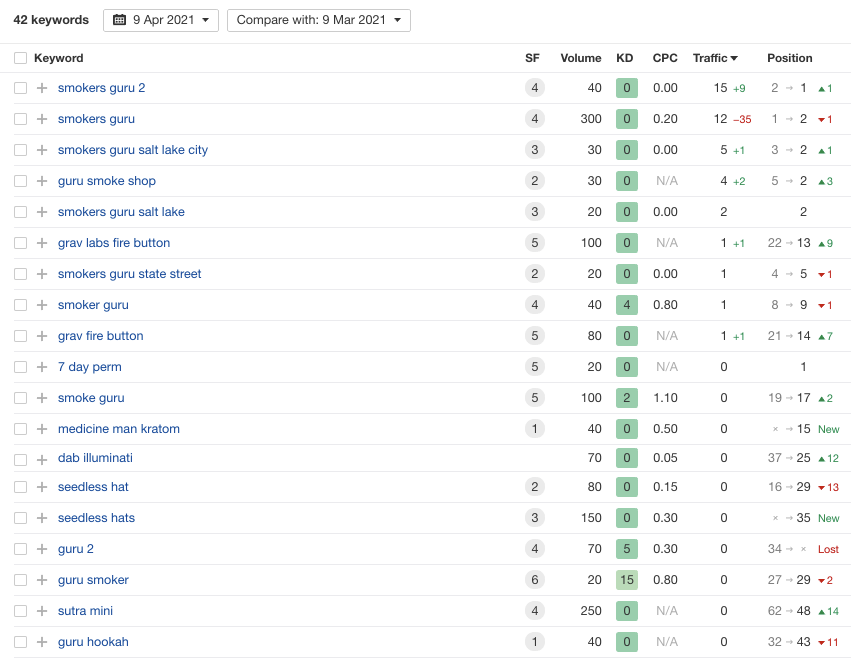The height and width of the screenshot is (660, 851).
Task: Click New status for medicine man kratom
Action: [829, 429]
